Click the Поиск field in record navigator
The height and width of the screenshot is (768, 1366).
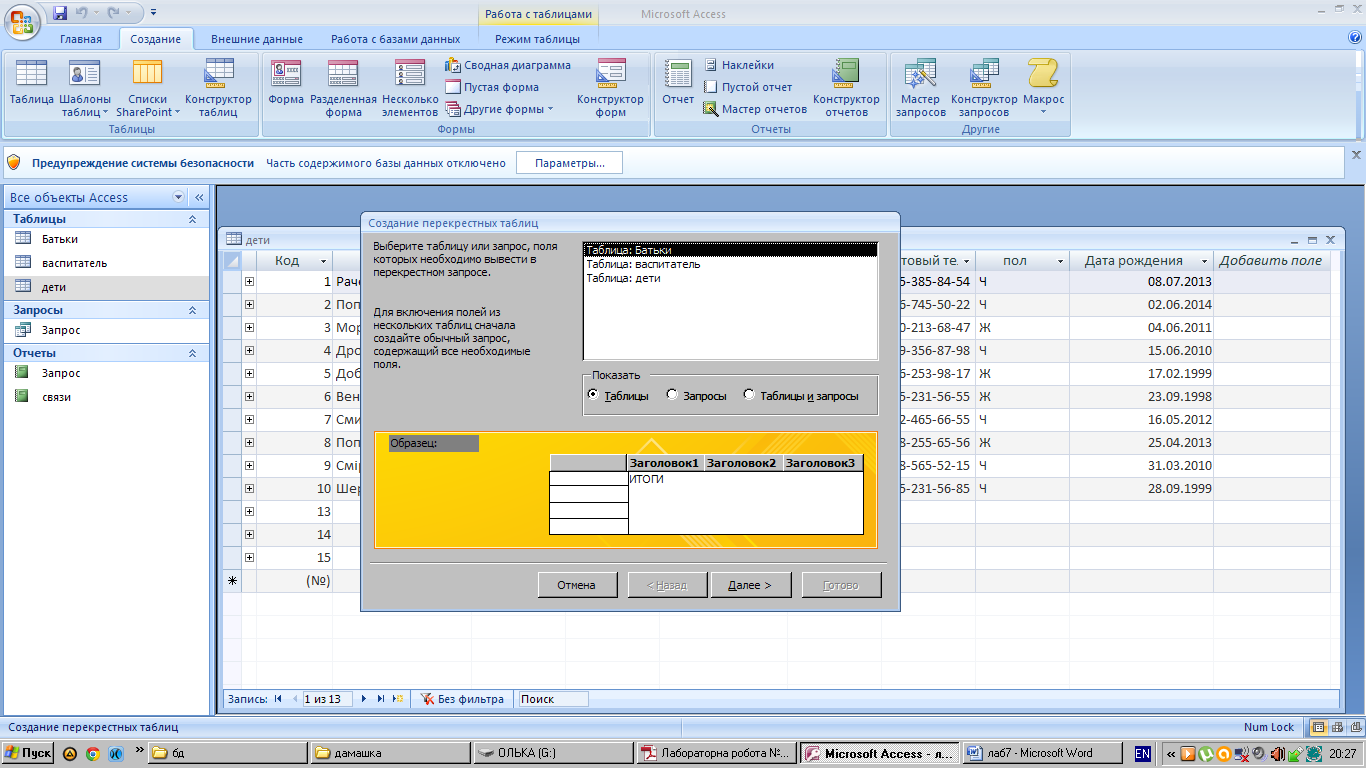click(553, 699)
